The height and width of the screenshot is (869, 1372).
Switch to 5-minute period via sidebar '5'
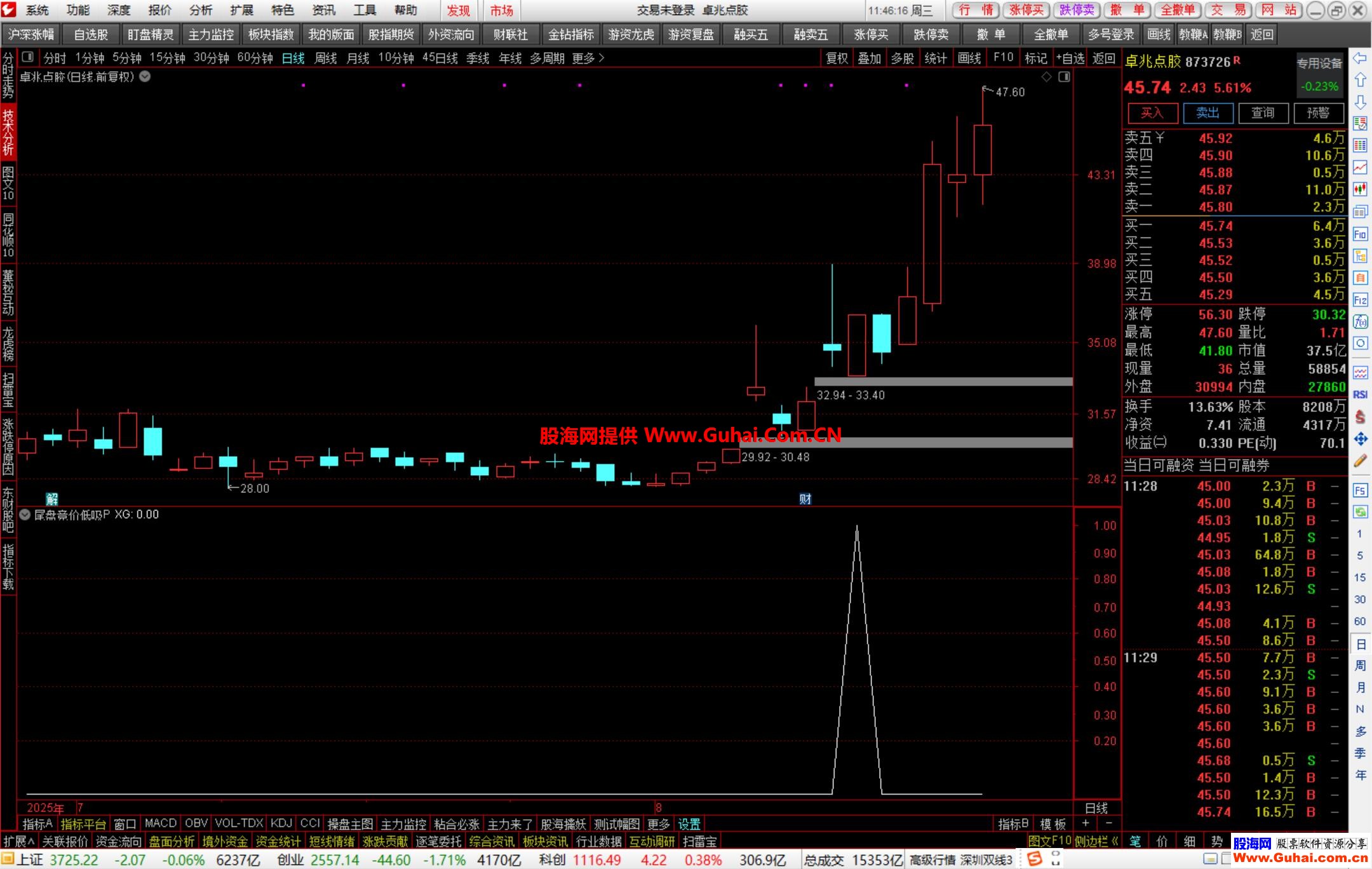click(1360, 556)
